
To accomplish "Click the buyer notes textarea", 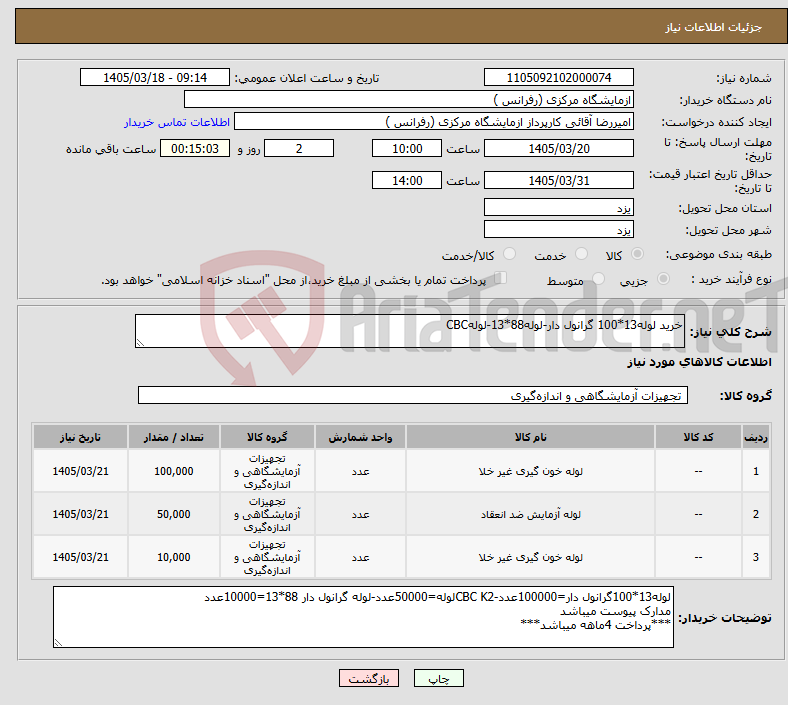I will coord(363,617).
